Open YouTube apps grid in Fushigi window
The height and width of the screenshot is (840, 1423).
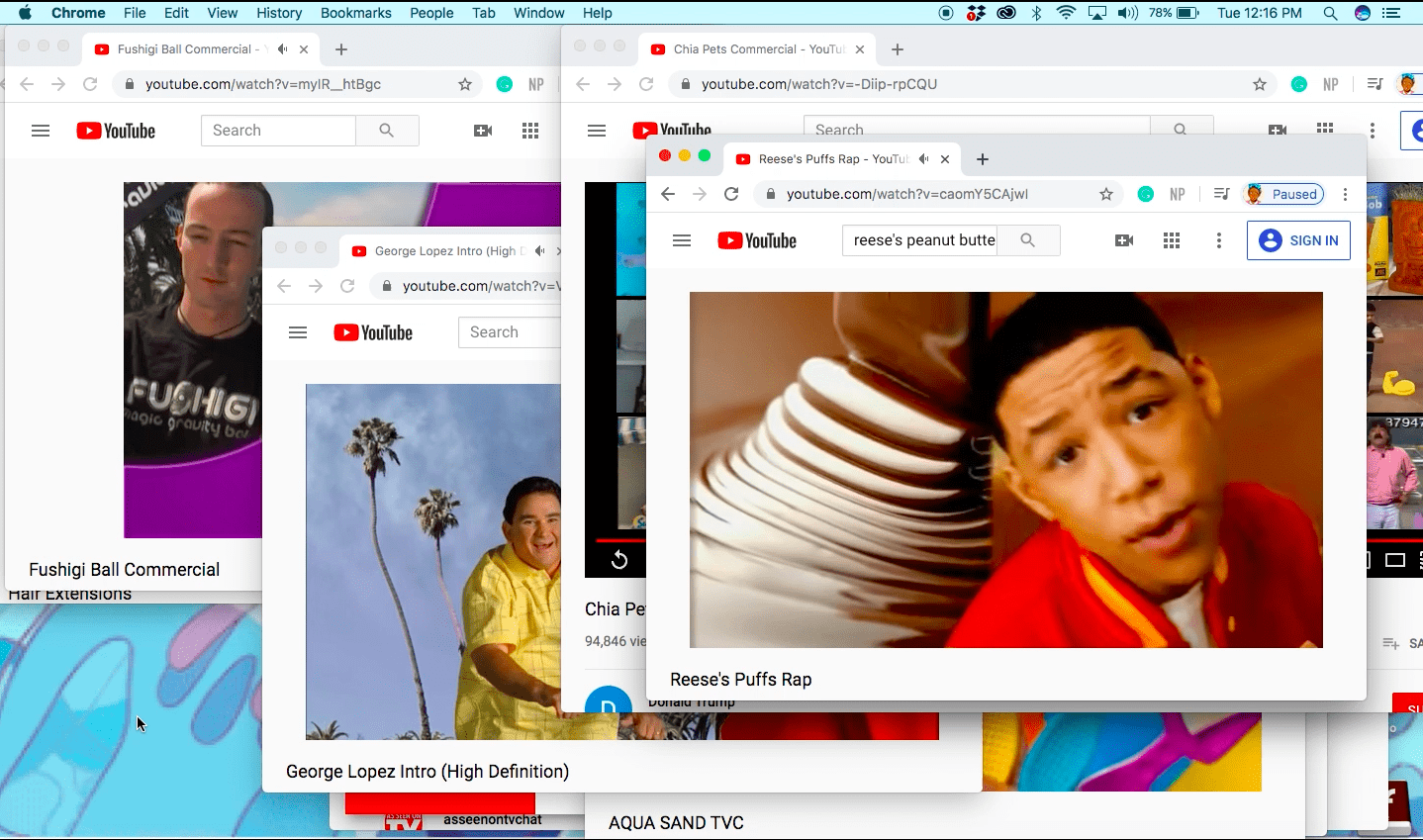click(530, 131)
